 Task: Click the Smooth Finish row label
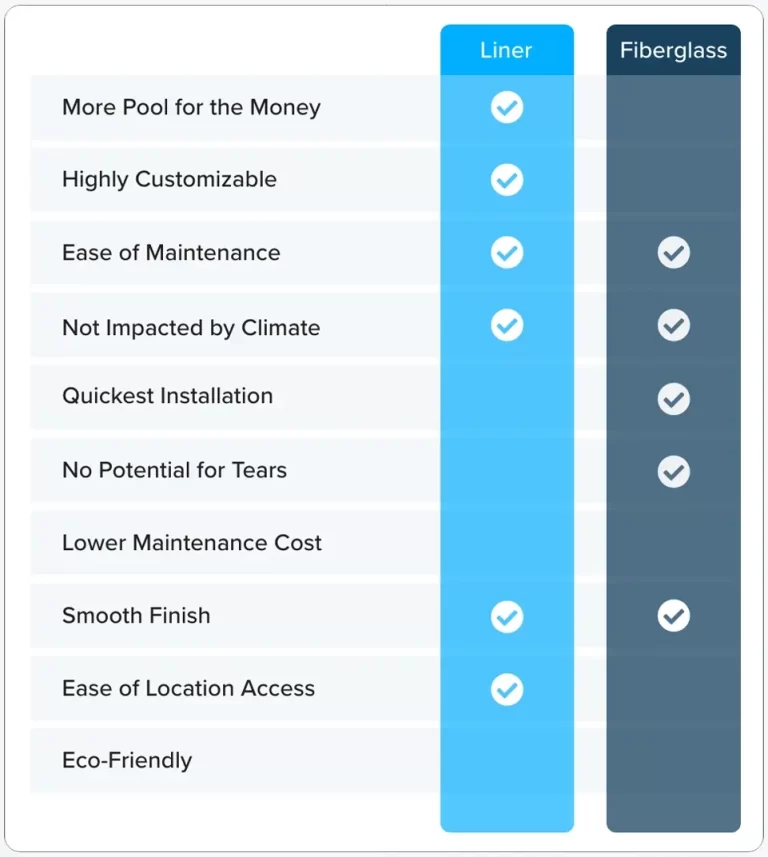tap(136, 615)
